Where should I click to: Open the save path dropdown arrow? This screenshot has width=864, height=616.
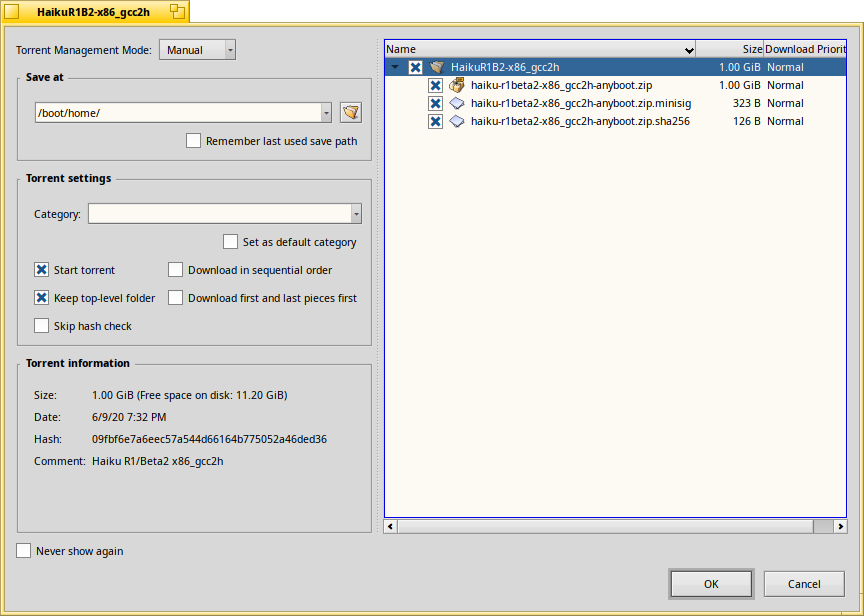click(326, 113)
